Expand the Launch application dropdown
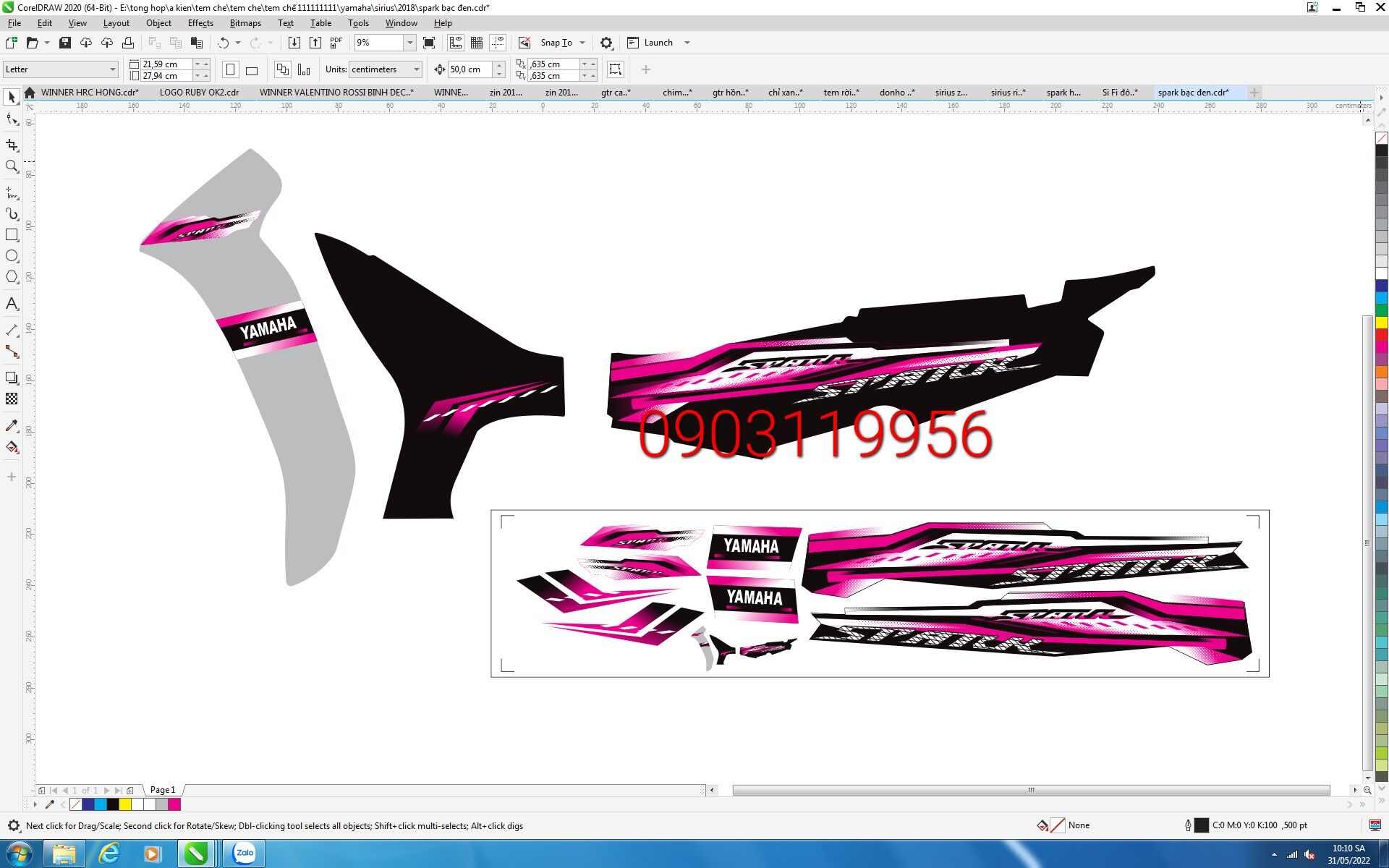Image resolution: width=1389 pixels, height=868 pixels. 687,43
